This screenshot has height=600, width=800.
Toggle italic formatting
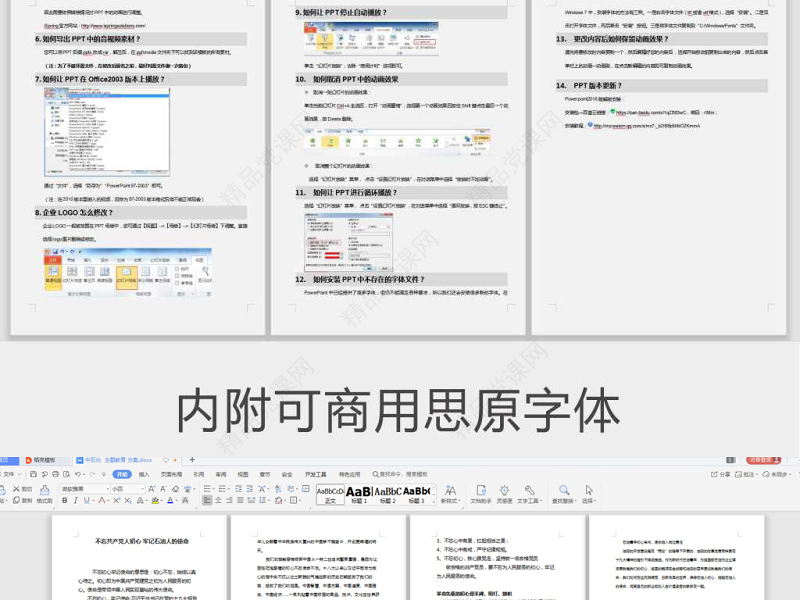point(75,501)
